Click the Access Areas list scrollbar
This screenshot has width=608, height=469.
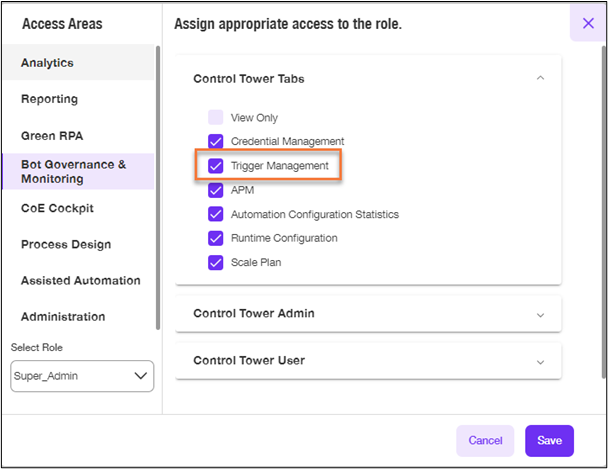158,188
